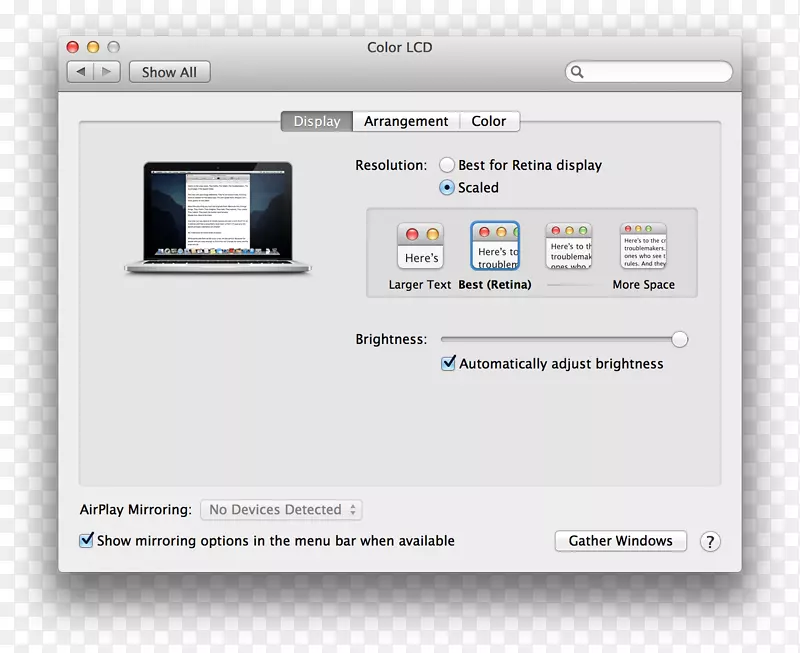The height and width of the screenshot is (653, 800).
Task: Enable Best for Retina display
Action: pyautogui.click(x=448, y=165)
